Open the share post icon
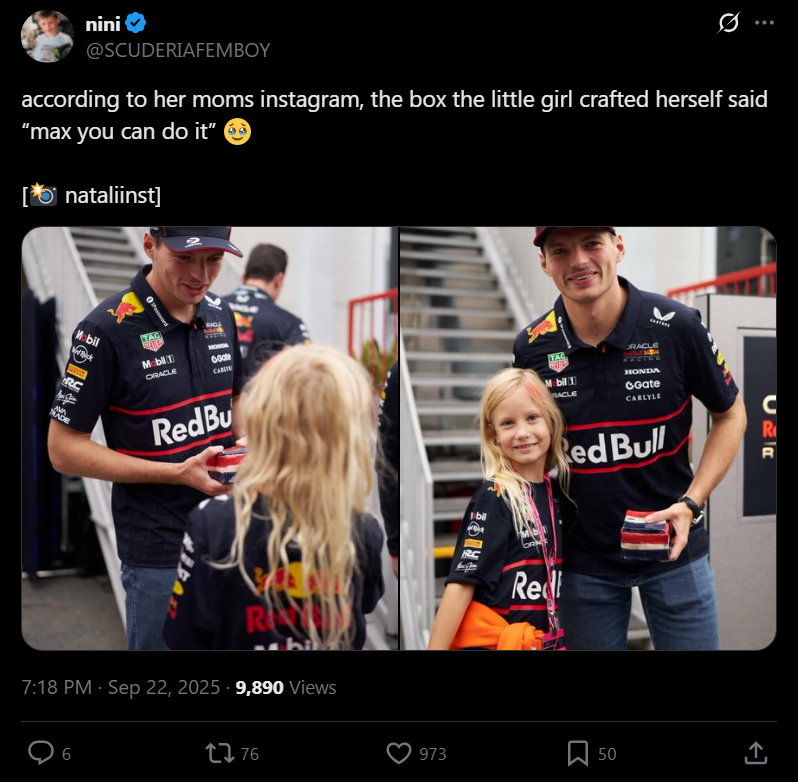Screen dimensions: 798x782 click(756, 752)
